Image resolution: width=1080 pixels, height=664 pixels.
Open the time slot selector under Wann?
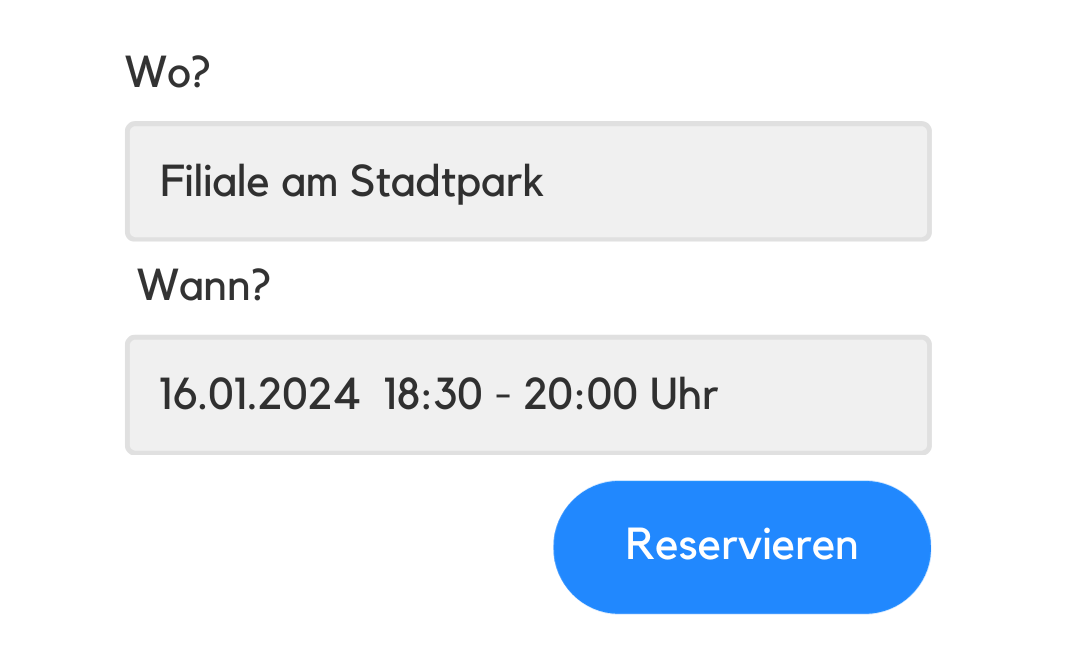tap(528, 395)
